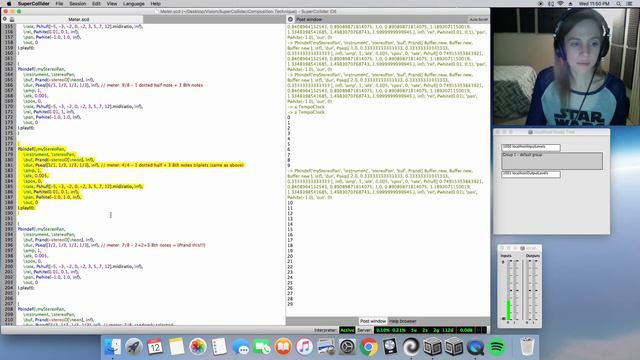Open Trash in dock
Image resolution: width=640 pixels, height=360 pixels.
(x=527, y=347)
